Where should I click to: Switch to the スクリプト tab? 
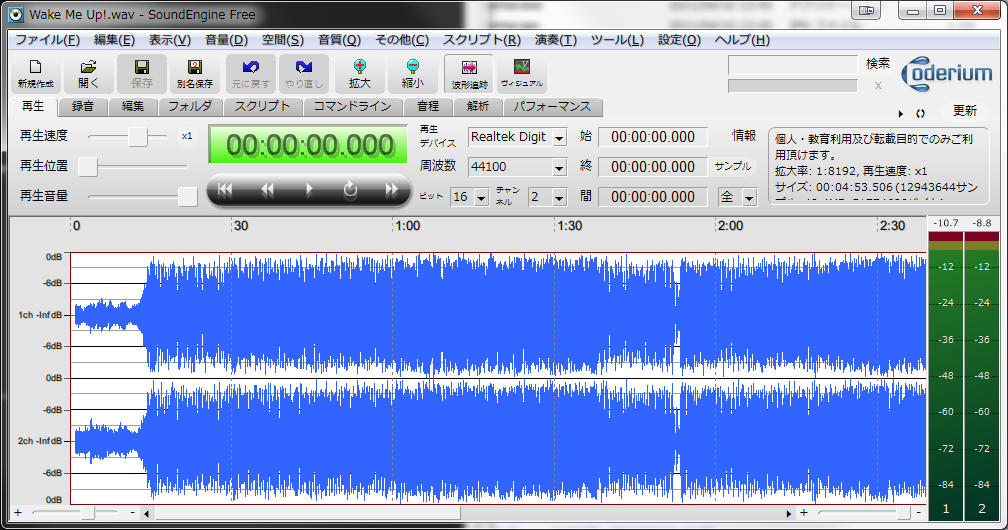[x=262, y=106]
